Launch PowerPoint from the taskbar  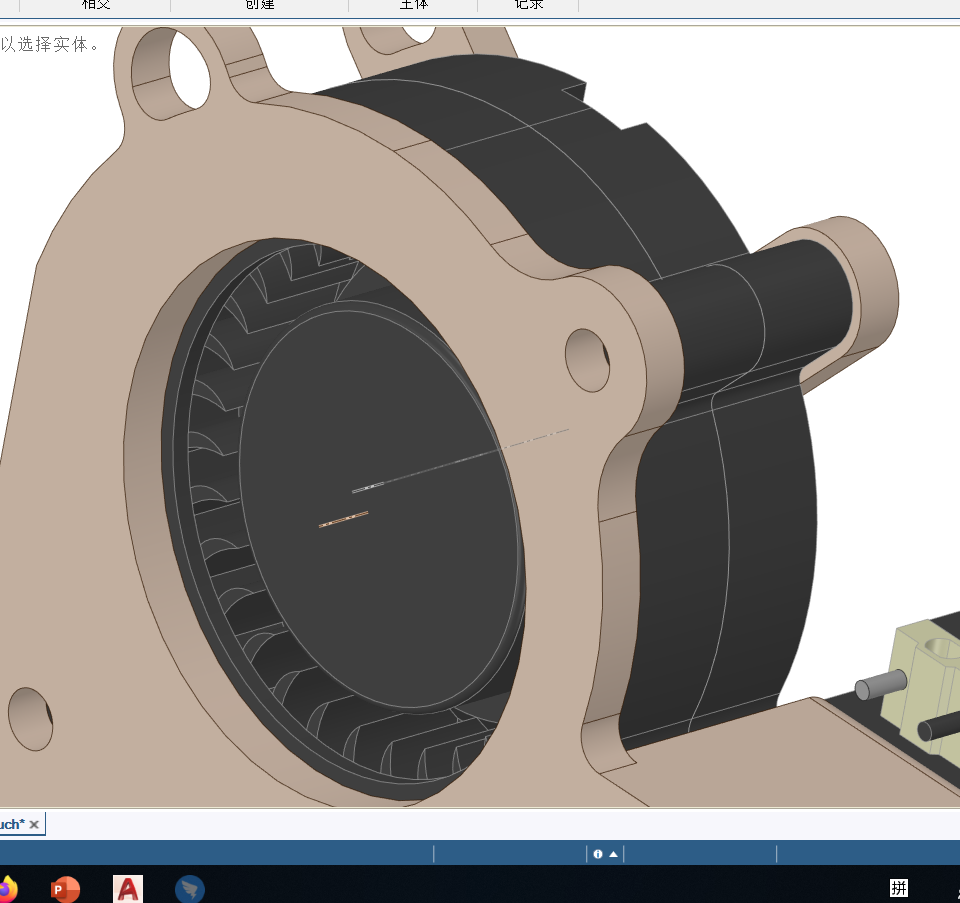point(66,889)
